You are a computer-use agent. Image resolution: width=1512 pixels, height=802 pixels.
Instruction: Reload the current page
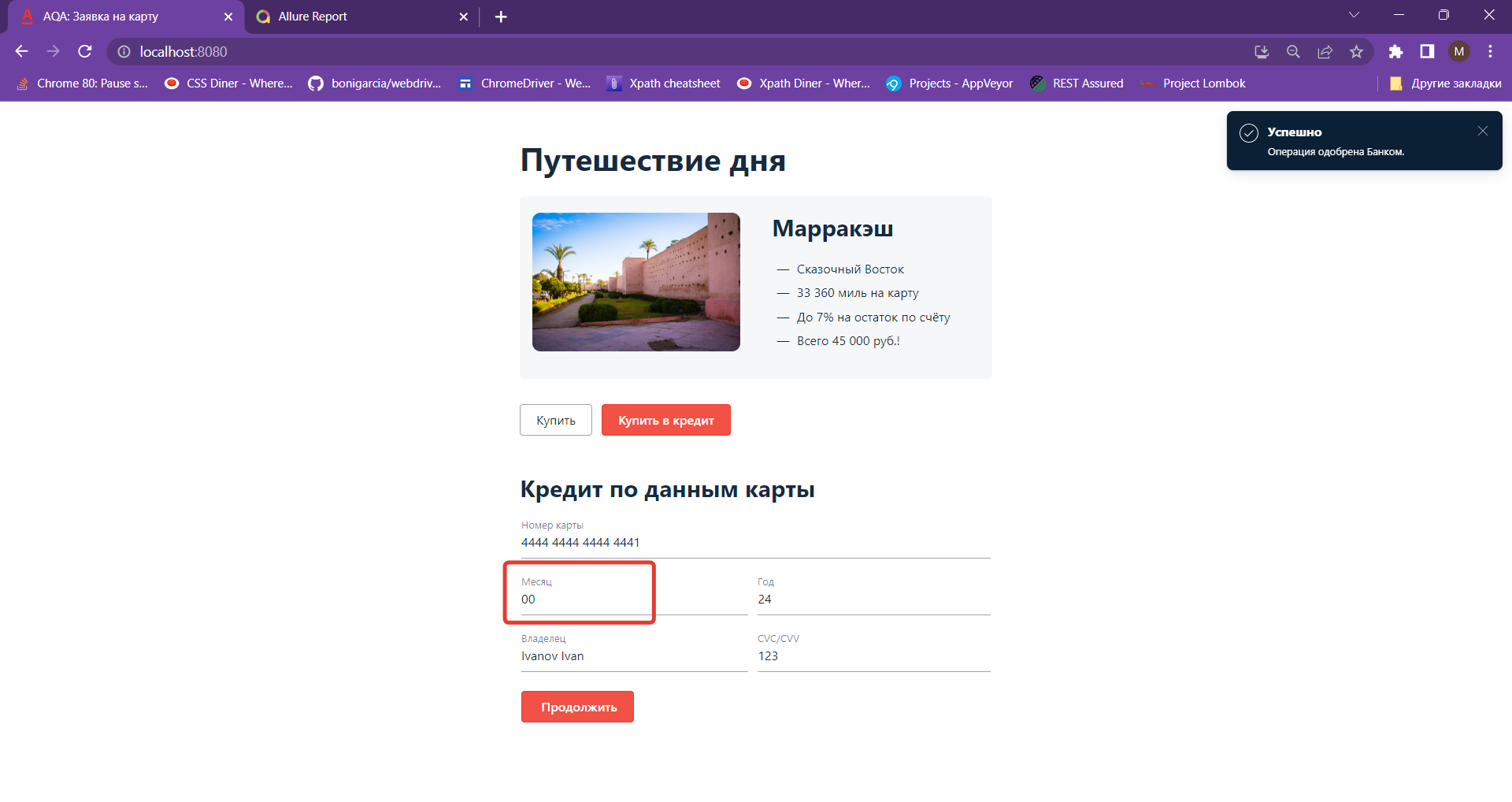pyautogui.click(x=84, y=51)
